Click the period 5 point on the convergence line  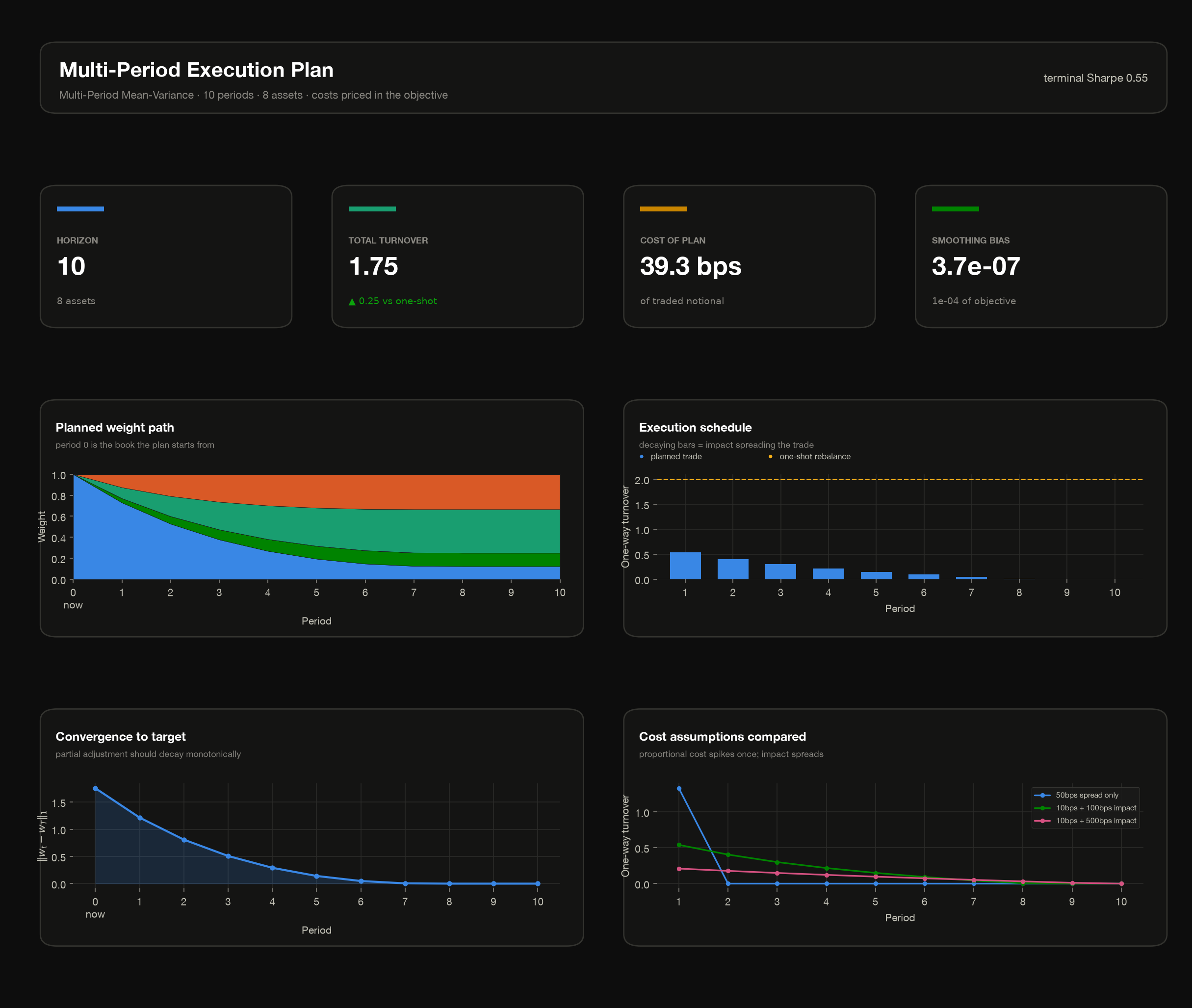pyautogui.click(x=316, y=876)
